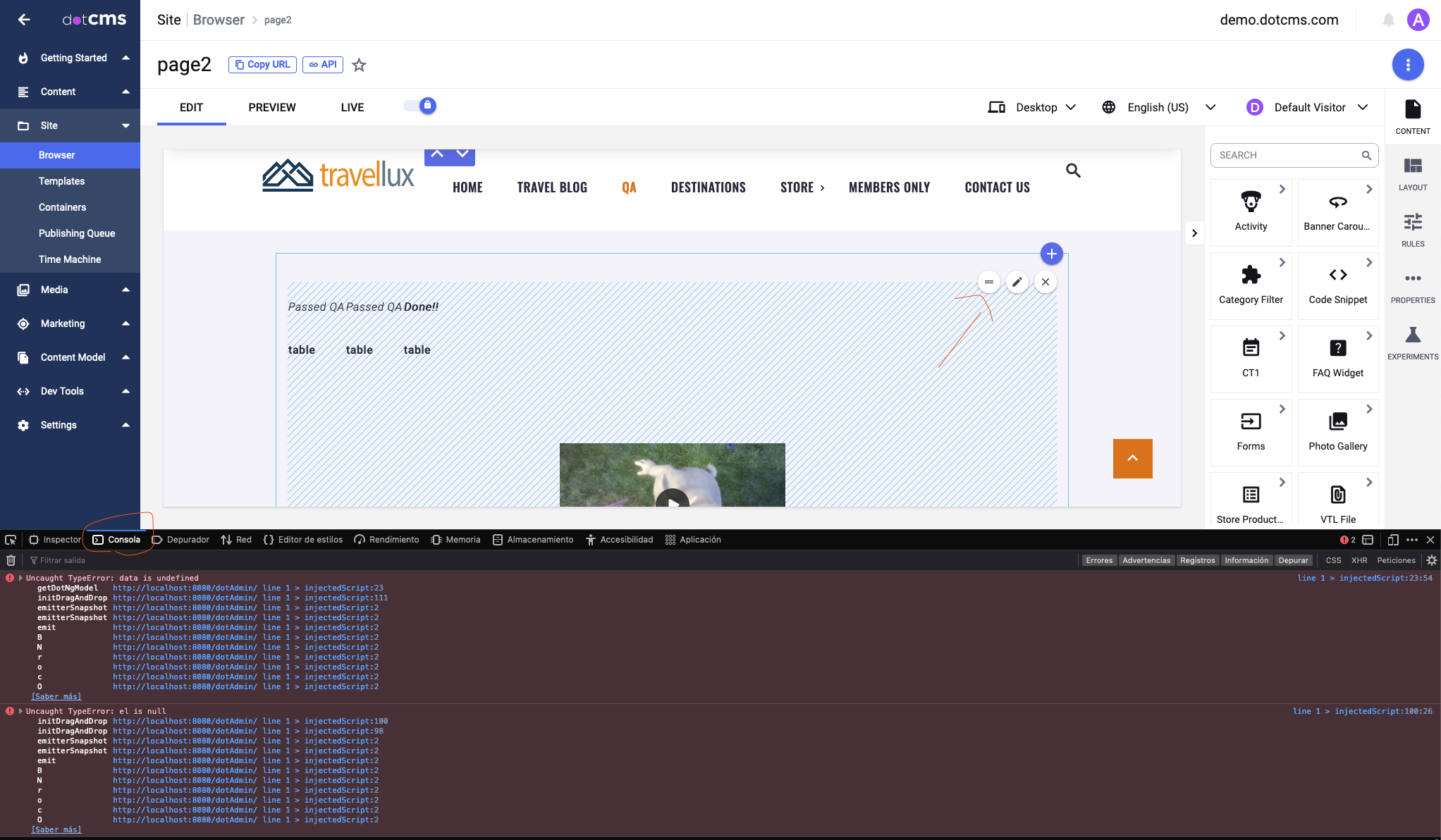Open the Depurador devtools tab
The width and height of the screenshot is (1441, 840).
(181, 540)
